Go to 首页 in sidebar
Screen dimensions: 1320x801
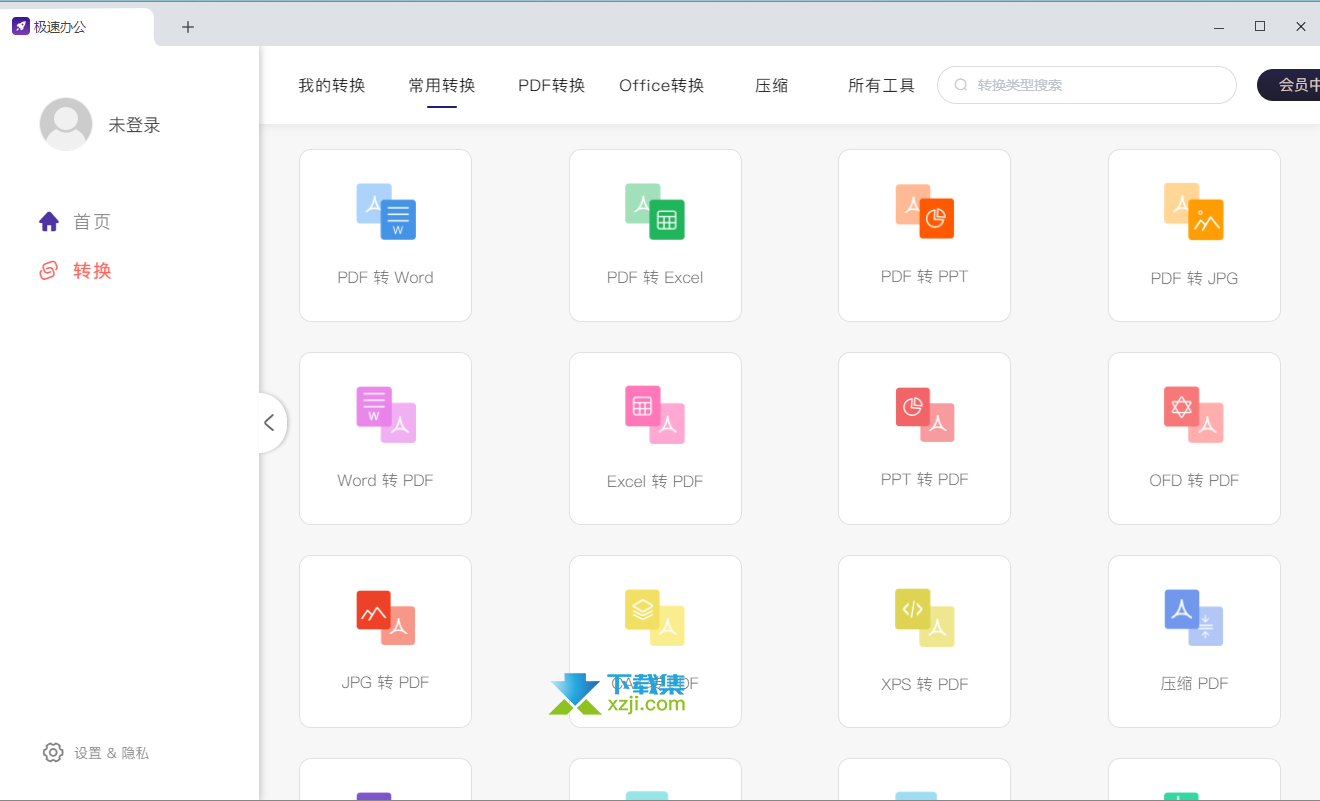[92, 222]
